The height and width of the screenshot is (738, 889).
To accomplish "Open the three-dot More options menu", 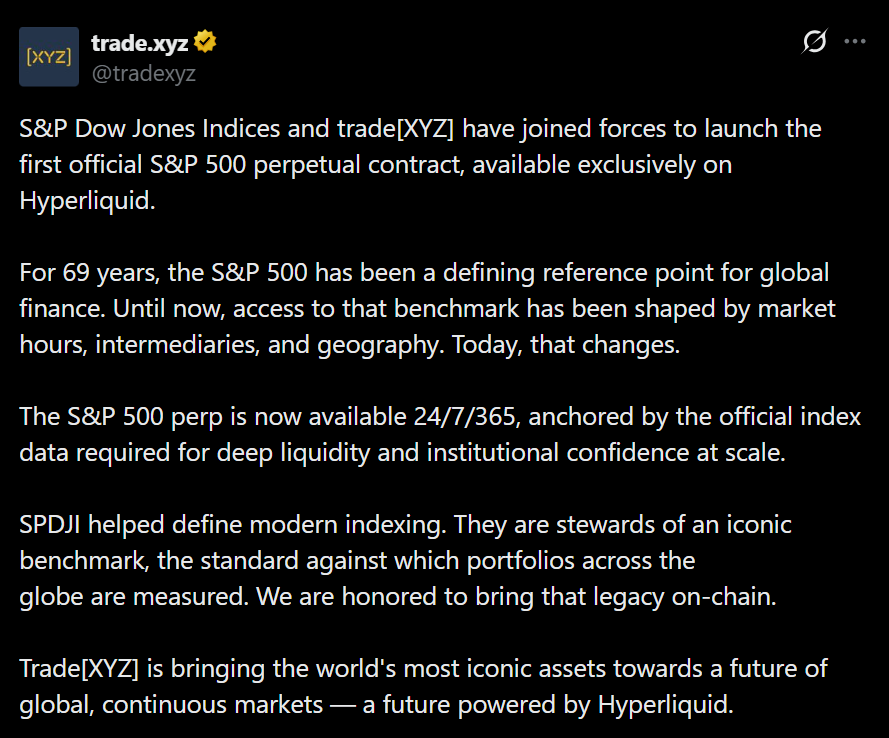I will tap(855, 42).
